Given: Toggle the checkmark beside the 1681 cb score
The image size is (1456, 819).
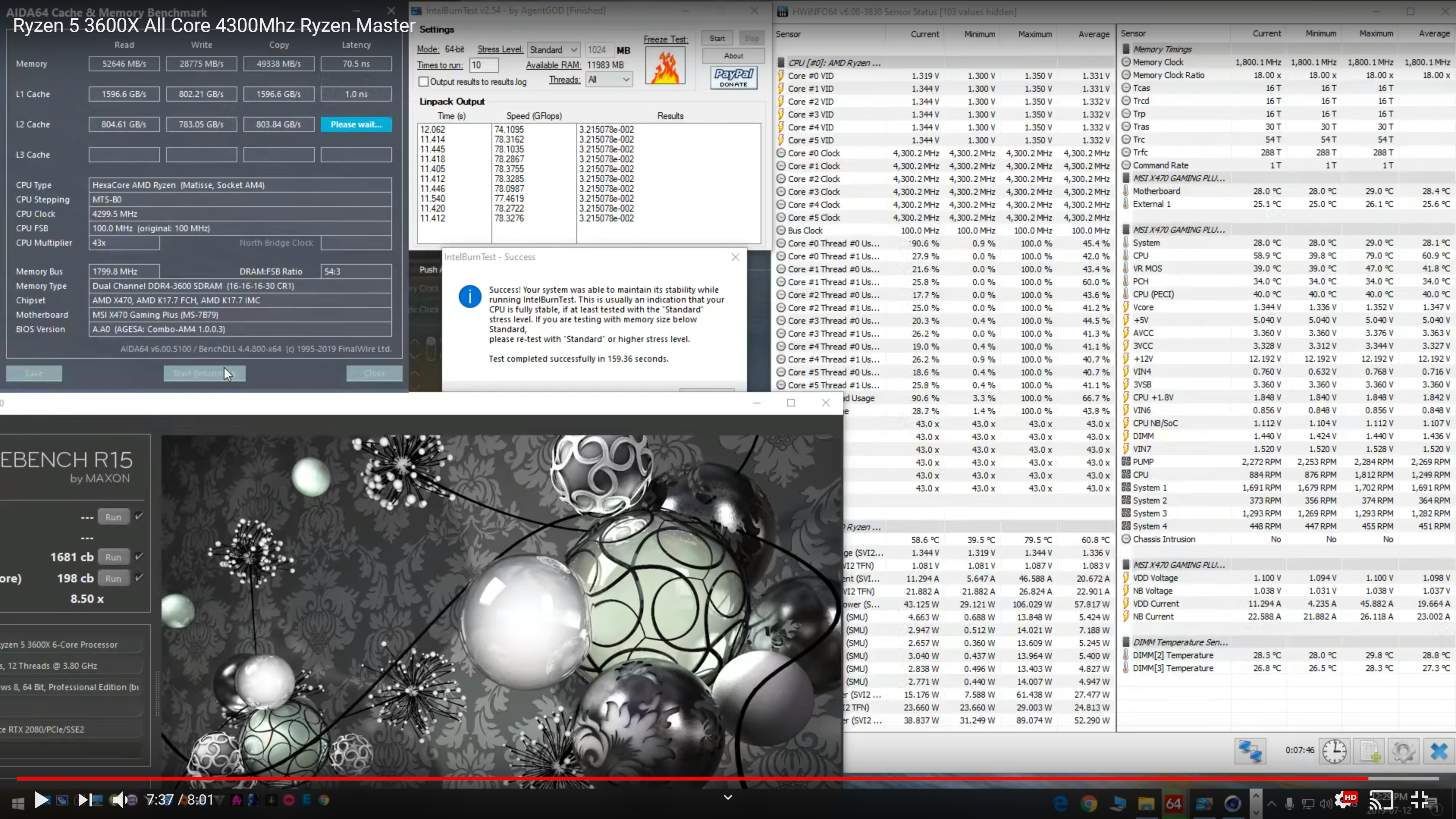Looking at the screenshot, I should [139, 556].
